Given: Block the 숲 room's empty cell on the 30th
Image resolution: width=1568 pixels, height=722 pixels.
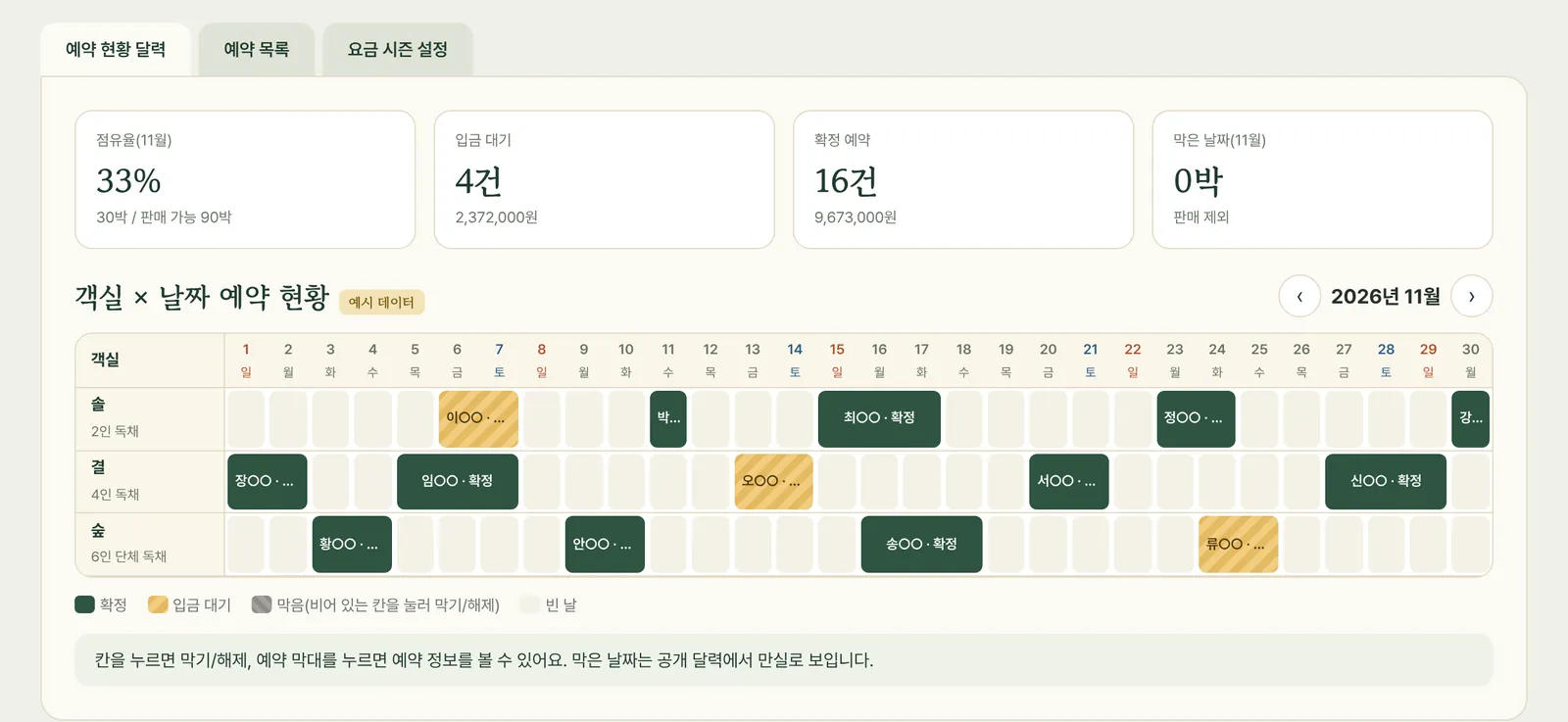Looking at the screenshot, I should coord(1471,545).
